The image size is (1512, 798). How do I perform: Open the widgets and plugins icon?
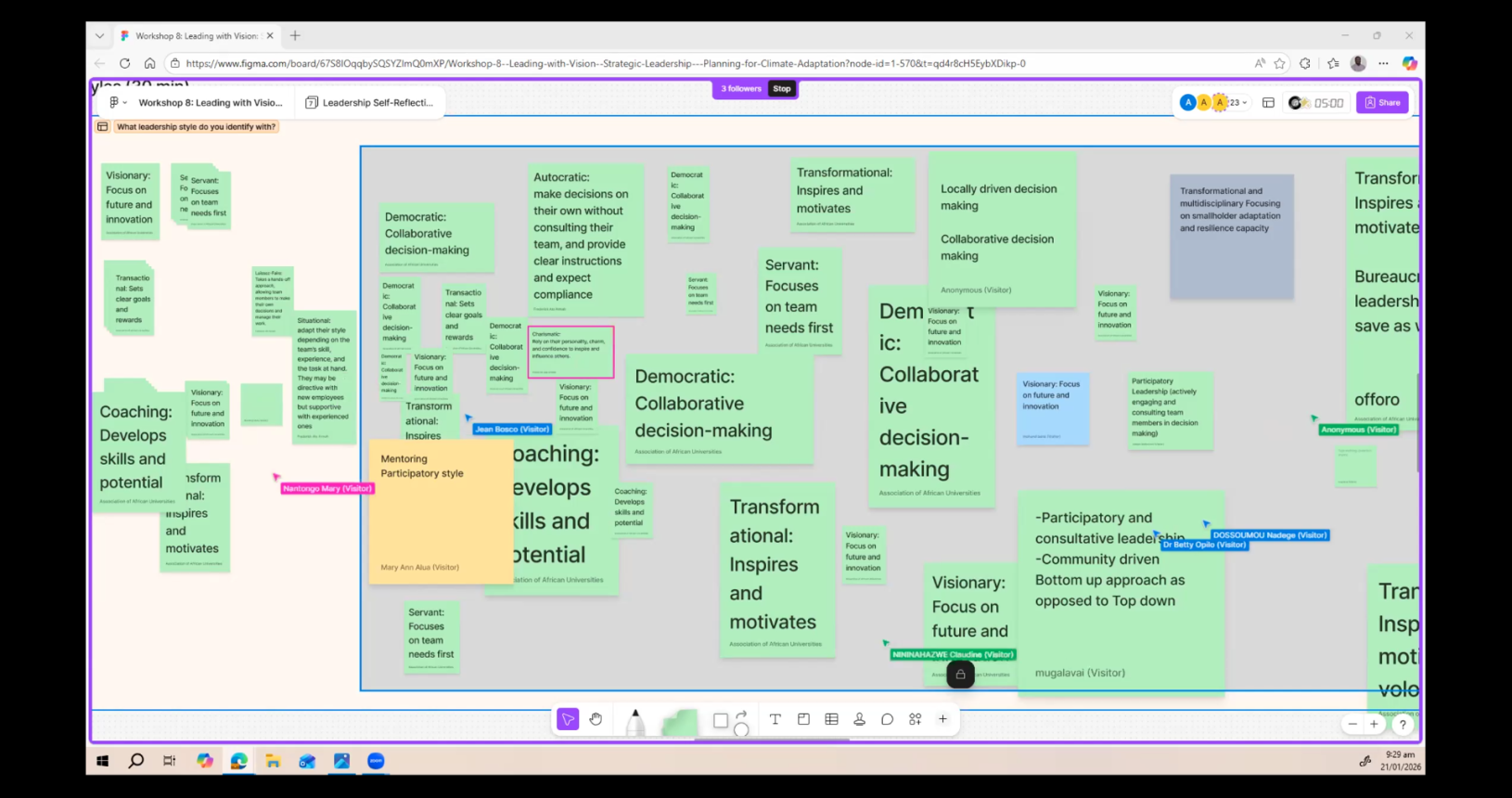tap(916, 719)
